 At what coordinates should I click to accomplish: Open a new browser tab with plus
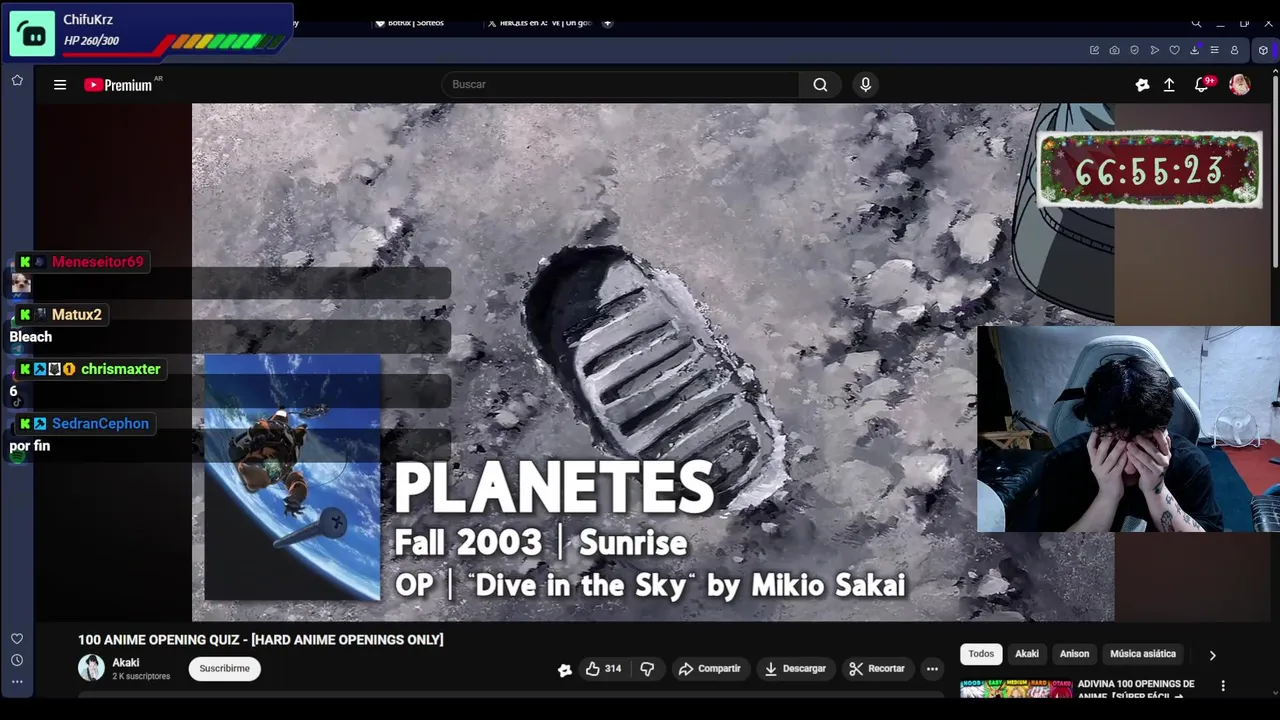tap(607, 23)
